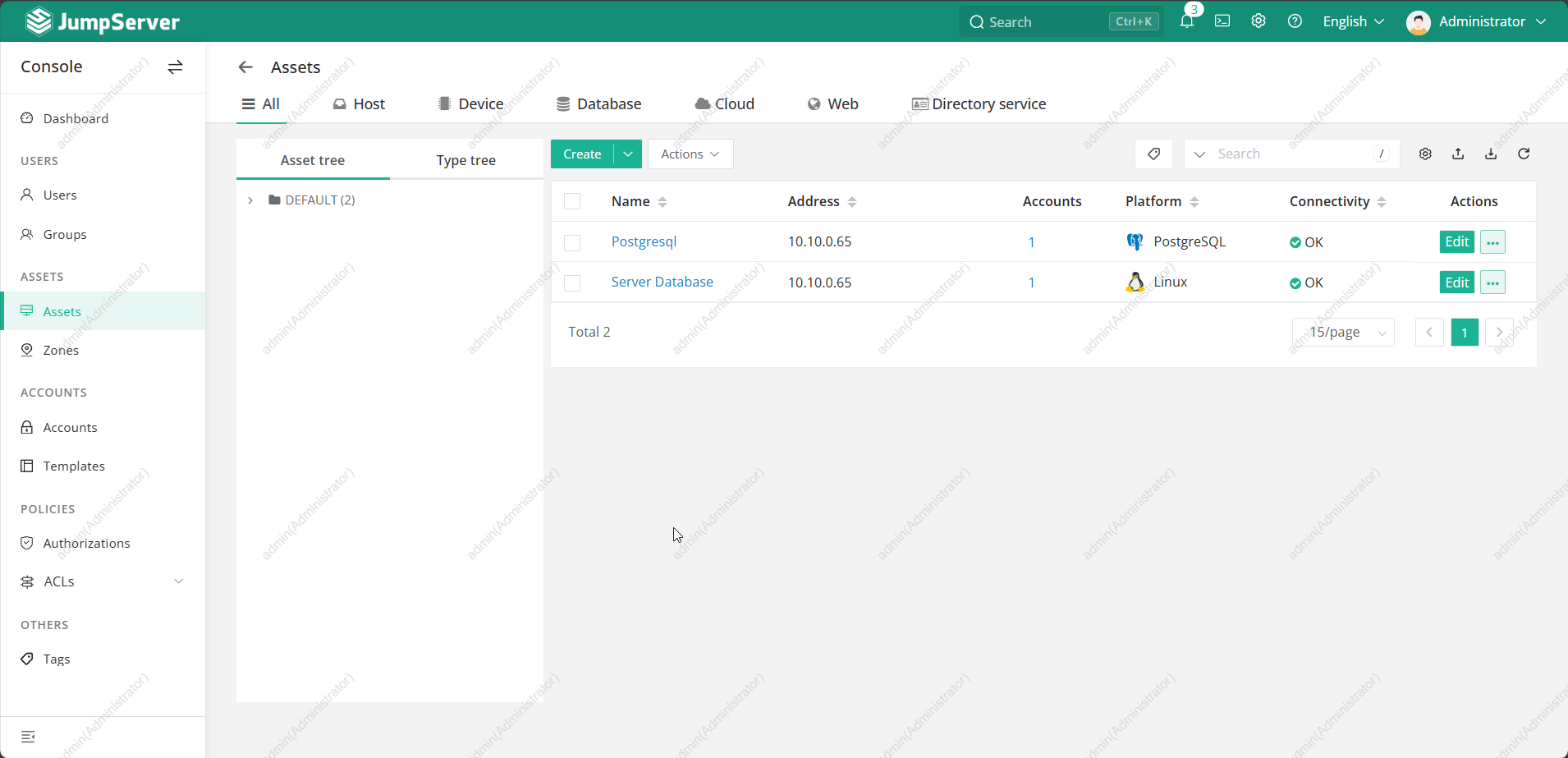Open system settings gear in header
The height and width of the screenshot is (758, 1568).
pyautogui.click(x=1259, y=21)
